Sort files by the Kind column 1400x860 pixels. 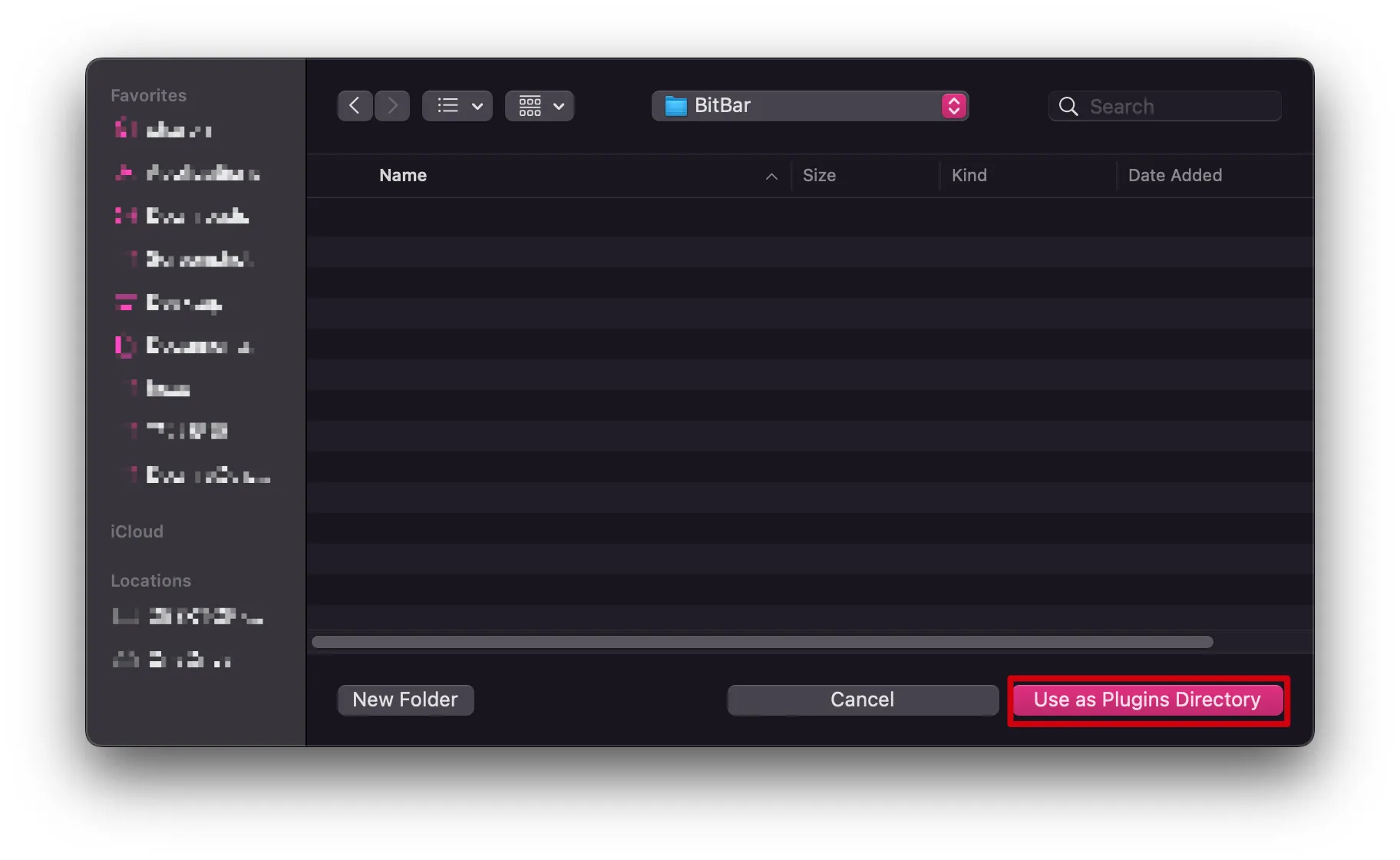(x=969, y=176)
